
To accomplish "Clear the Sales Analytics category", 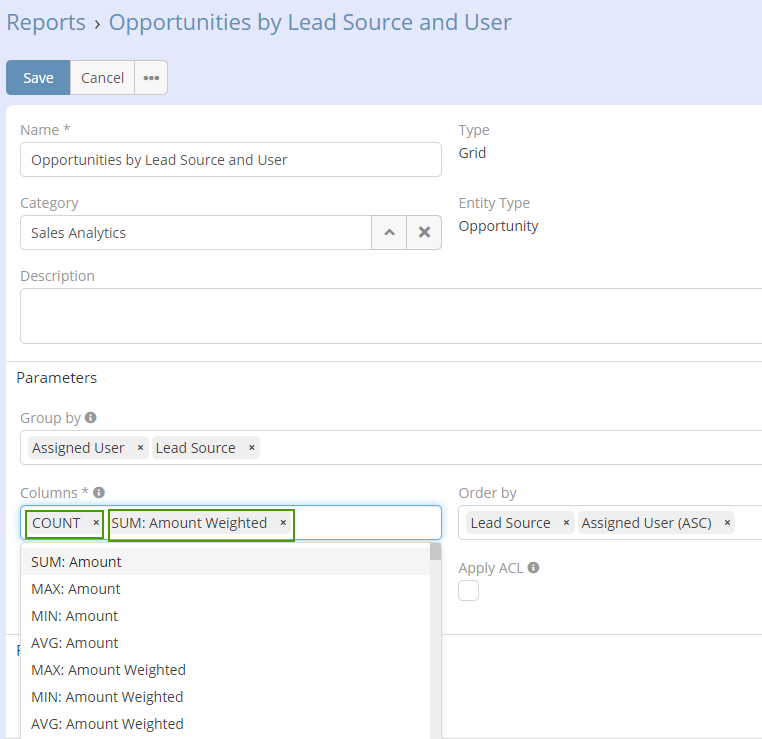I will (424, 233).
